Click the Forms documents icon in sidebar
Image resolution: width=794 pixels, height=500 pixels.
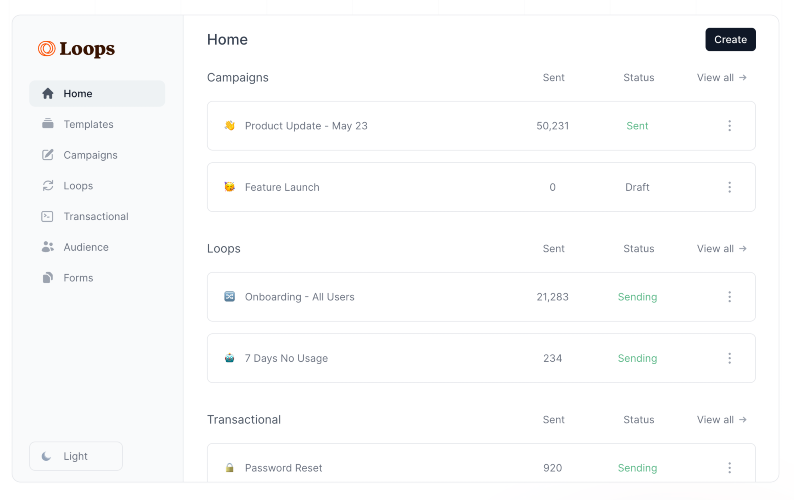[x=48, y=278]
